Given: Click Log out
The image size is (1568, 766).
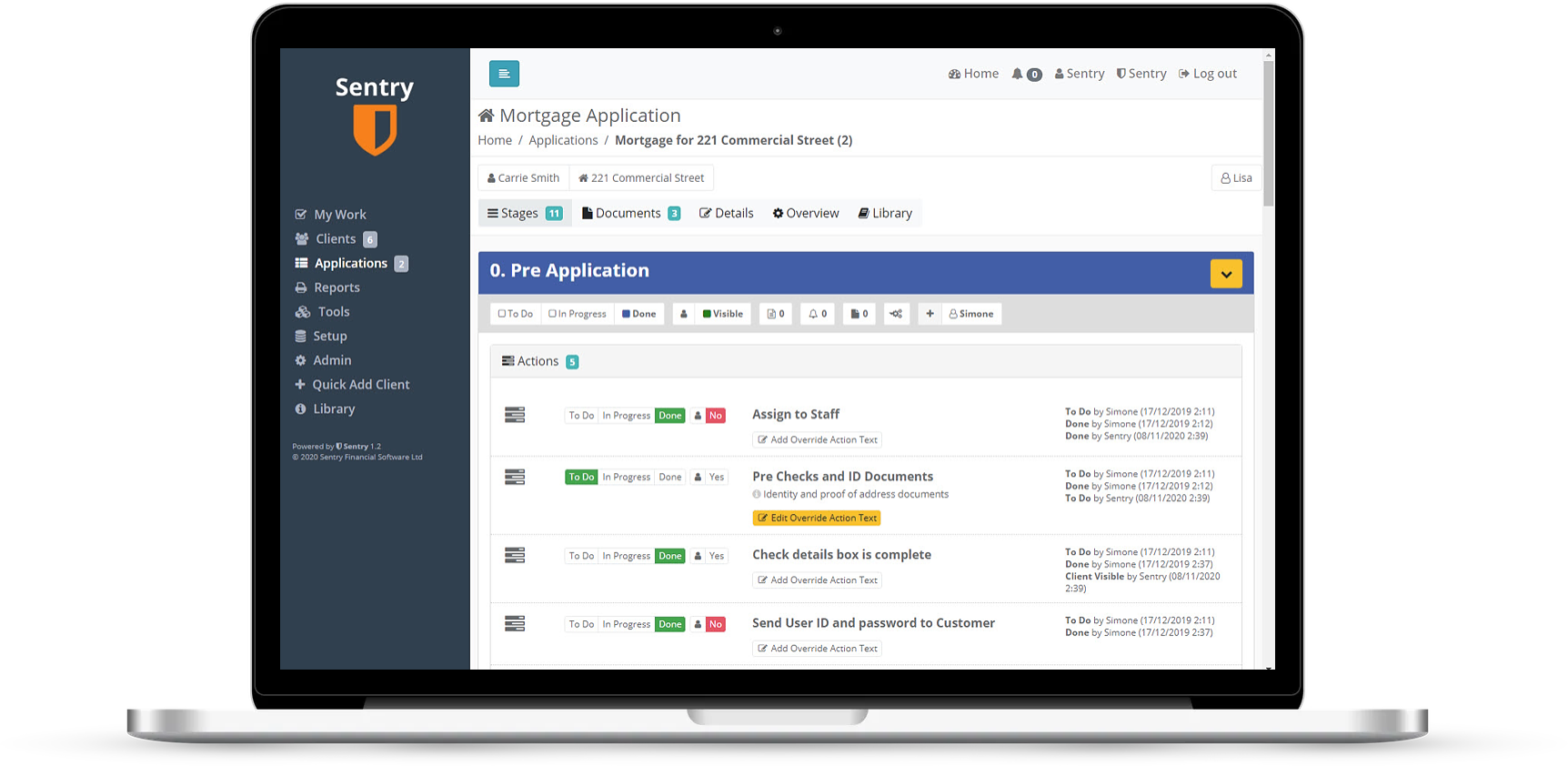Looking at the screenshot, I should (x=1208, y=74).
